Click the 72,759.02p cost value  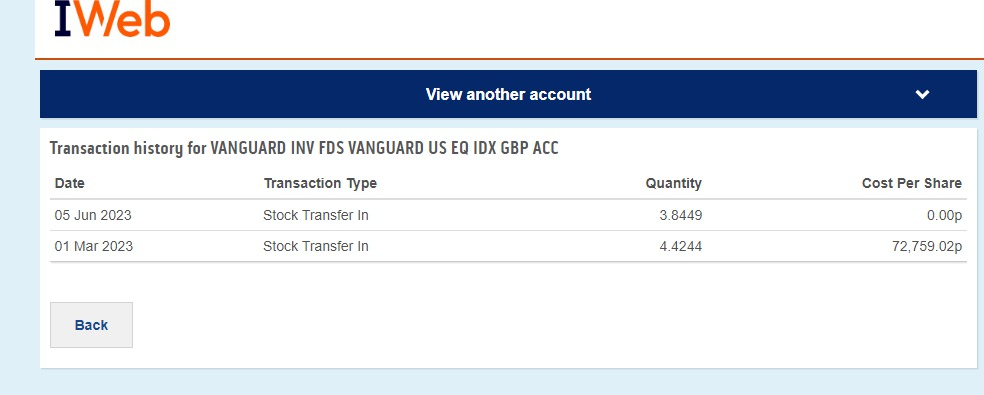point(926,246)
